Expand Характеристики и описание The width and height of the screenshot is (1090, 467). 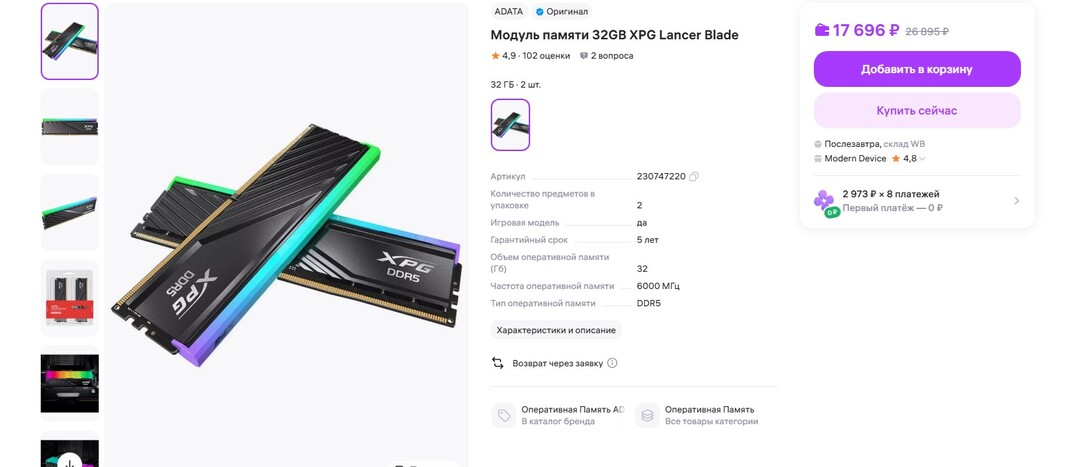point(556,330)
